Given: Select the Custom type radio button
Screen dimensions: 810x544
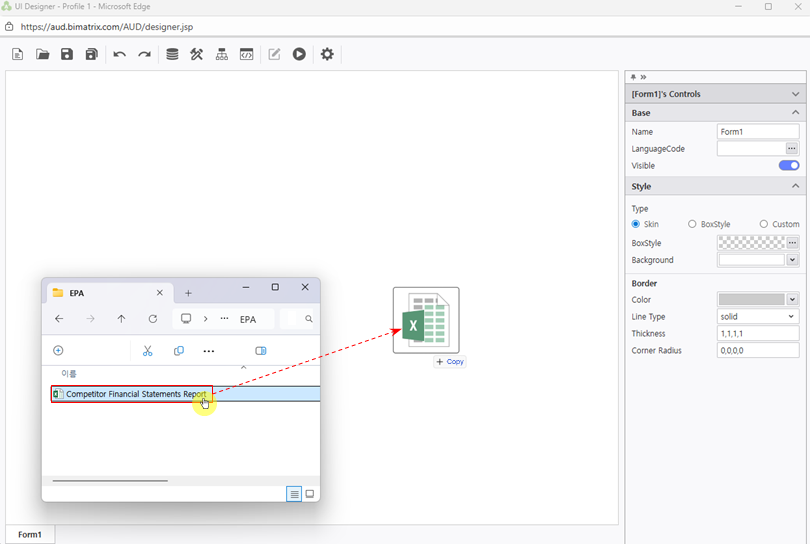Looking at the screenshot, I should (764, 224).
